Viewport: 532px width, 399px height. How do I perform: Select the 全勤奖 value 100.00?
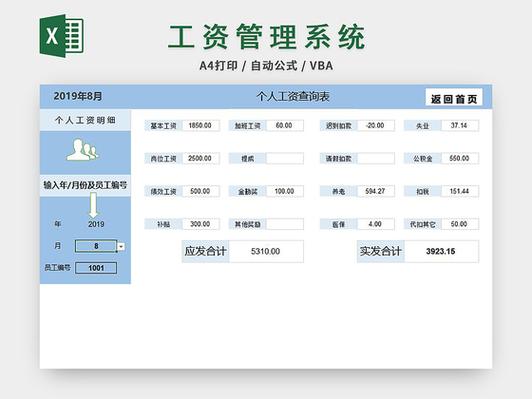285,191
